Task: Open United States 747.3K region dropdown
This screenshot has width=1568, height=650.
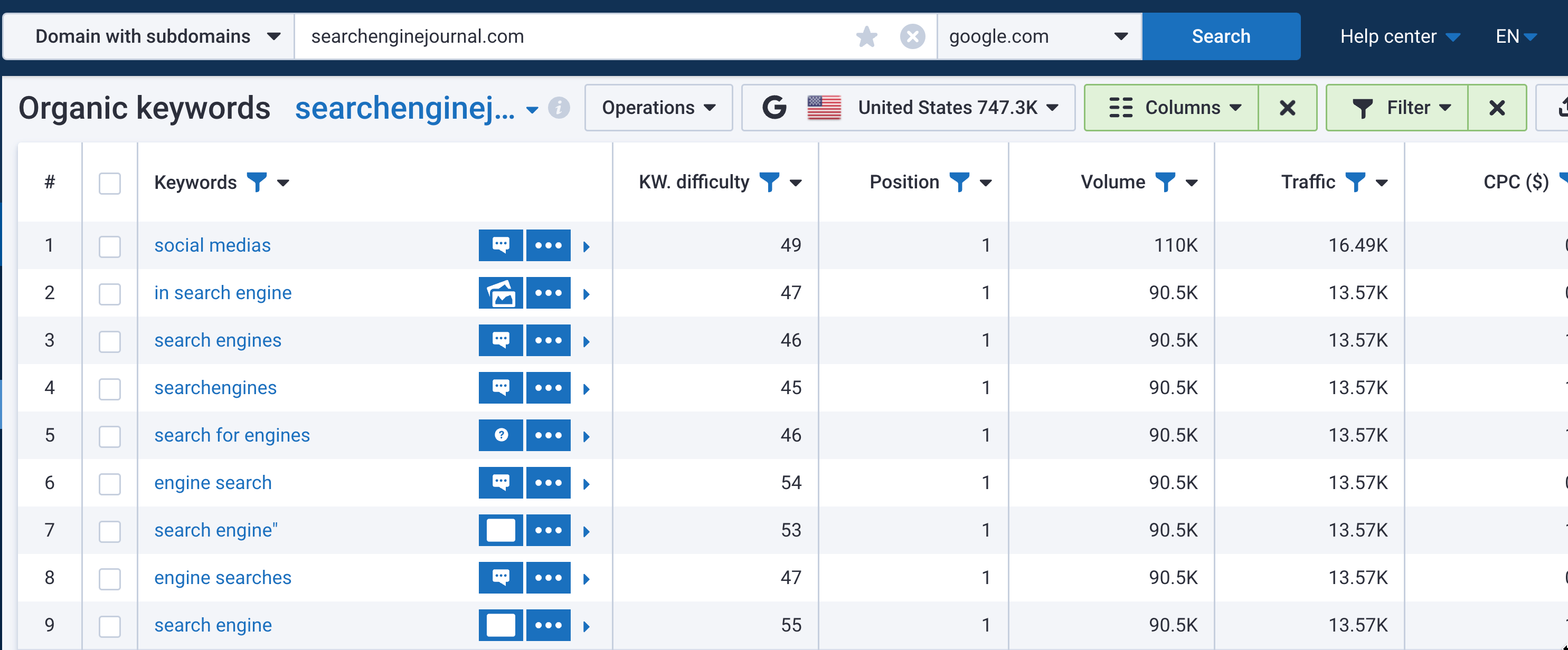Action: (x=908, y=108)
